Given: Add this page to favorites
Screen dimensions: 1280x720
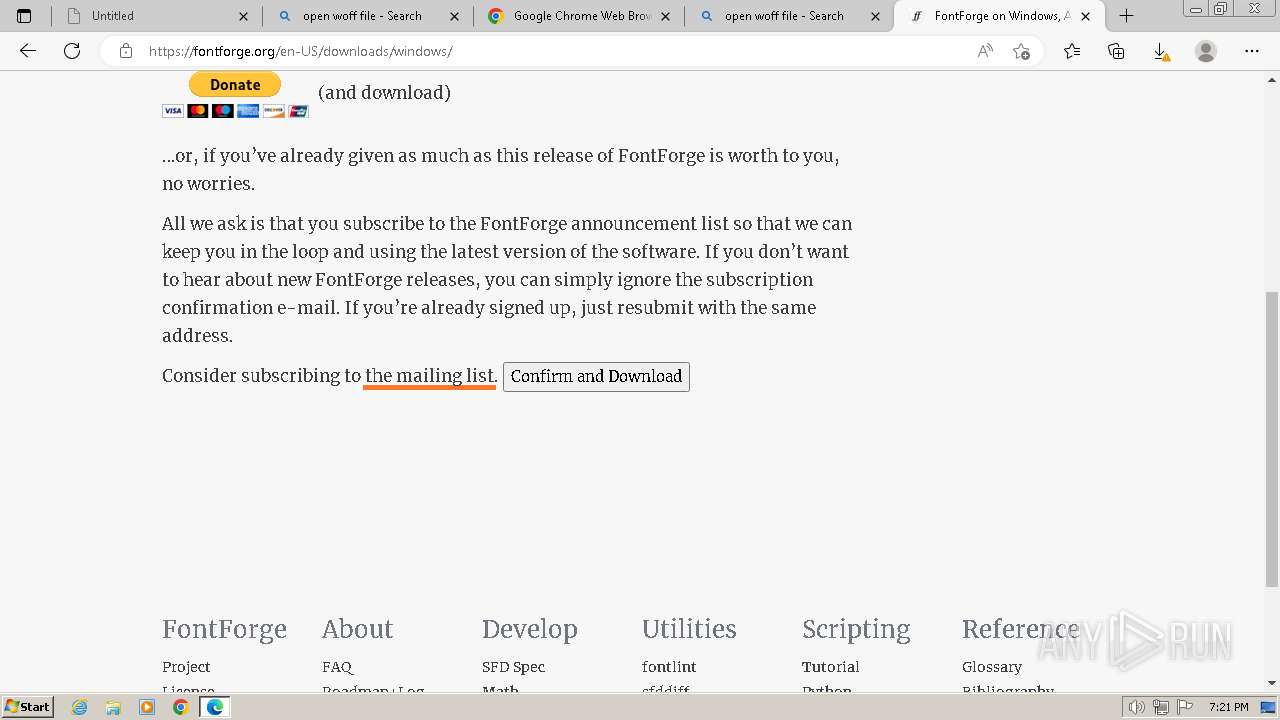Looking at the screenshot, I should pos(1021,51).
